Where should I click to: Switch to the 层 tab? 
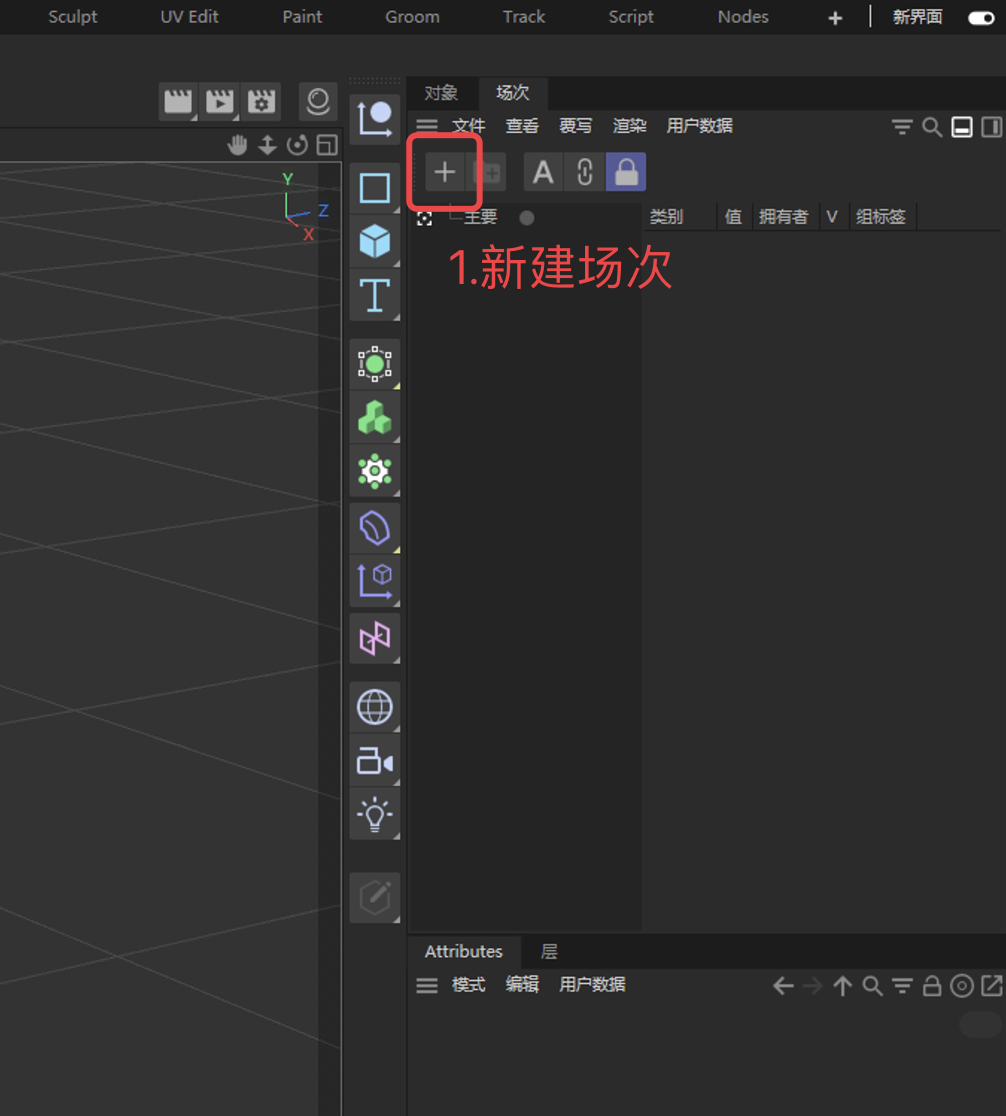pyautogui.click(x=549, y=952)
